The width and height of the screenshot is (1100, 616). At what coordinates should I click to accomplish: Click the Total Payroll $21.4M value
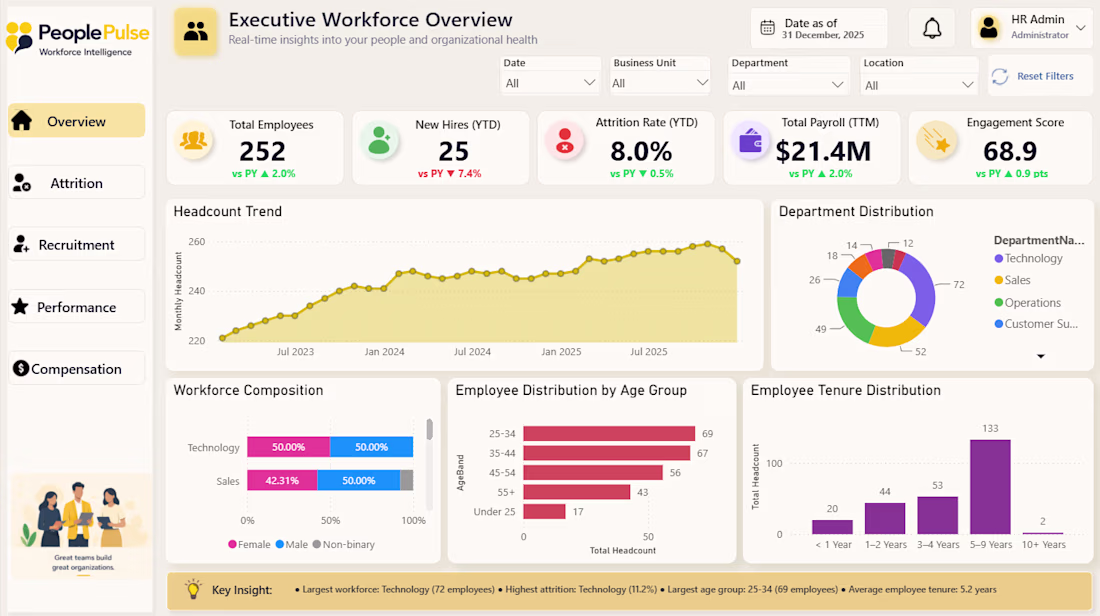[x=824, y=151]
